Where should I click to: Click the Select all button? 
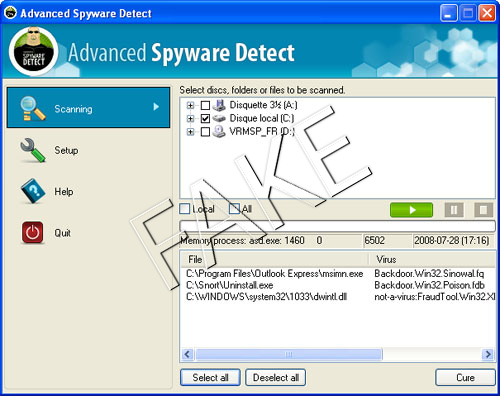point(210,377)
